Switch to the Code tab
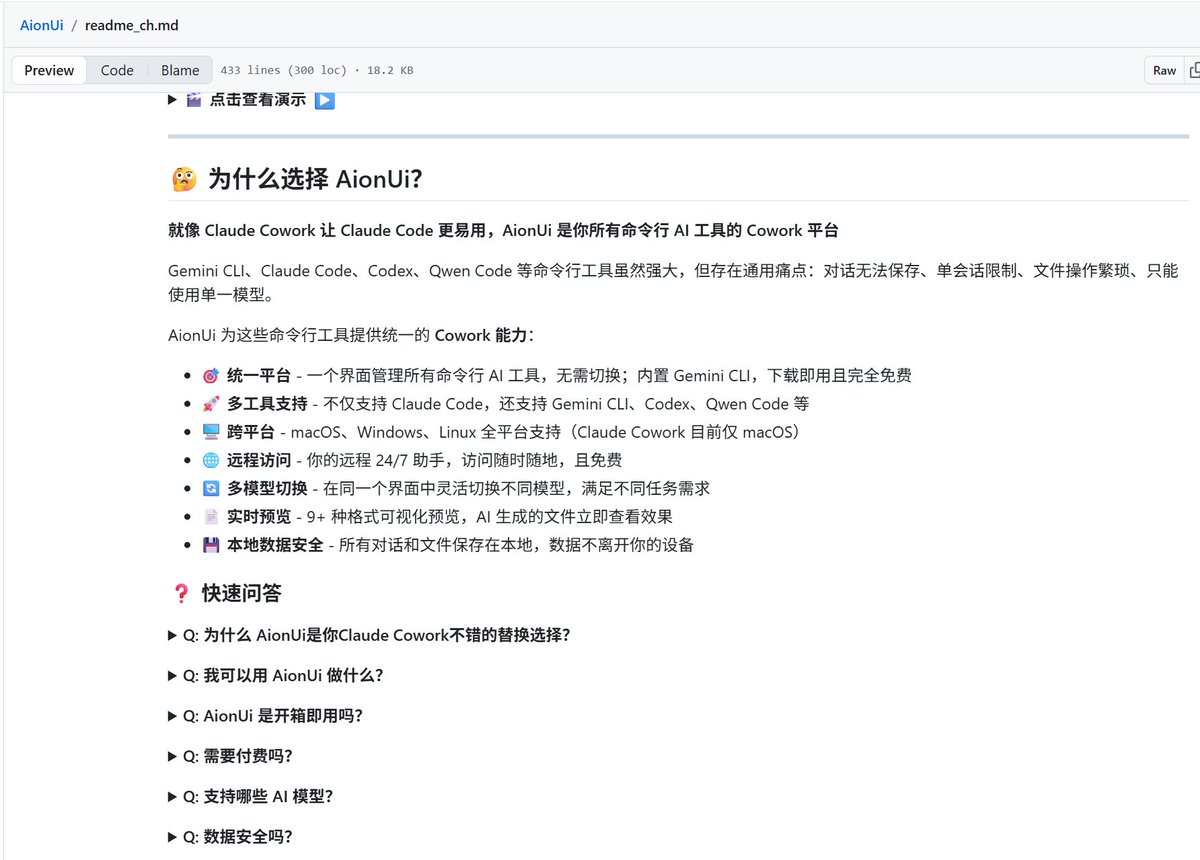This screenshot has height=860, width=1200. tap(117, 70)
